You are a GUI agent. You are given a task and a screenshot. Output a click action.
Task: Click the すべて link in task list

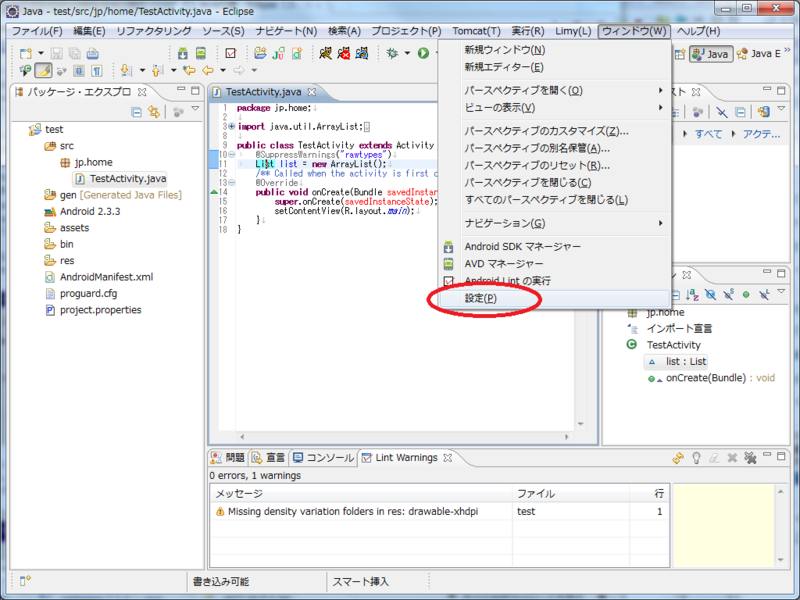coord(708,134)
